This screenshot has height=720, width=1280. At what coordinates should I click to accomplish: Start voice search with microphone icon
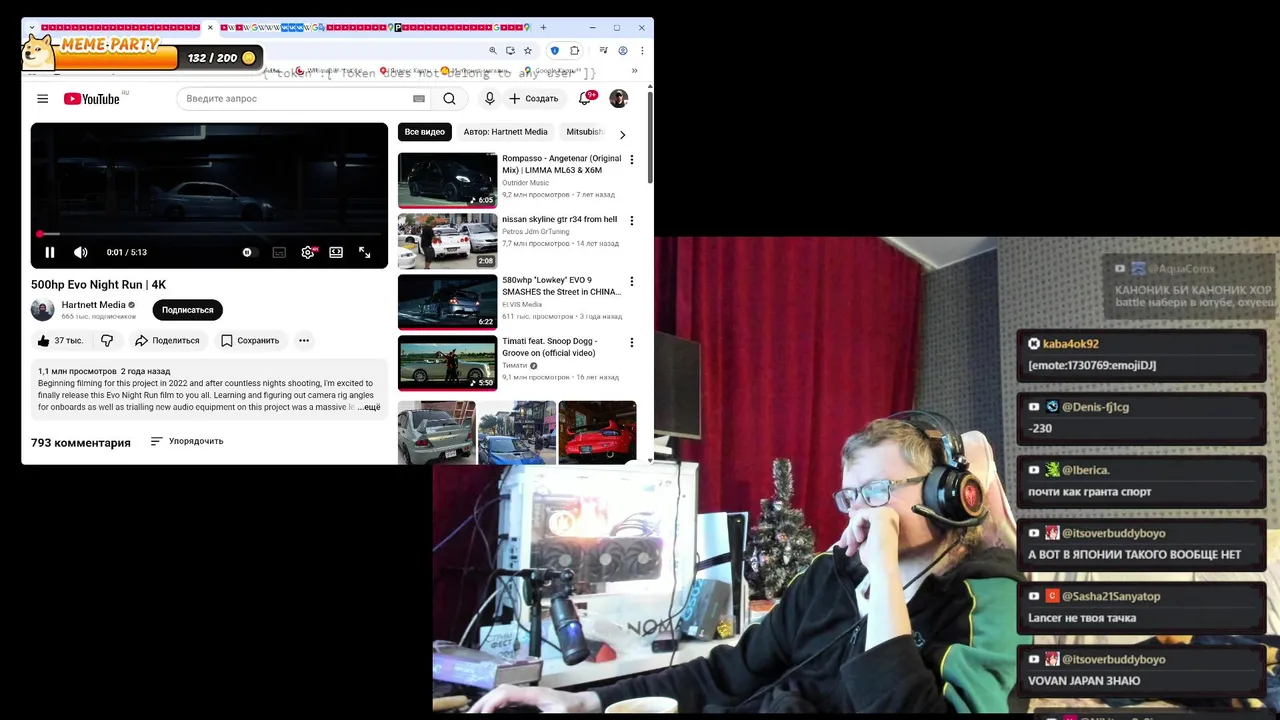click(x=489, y=98)
